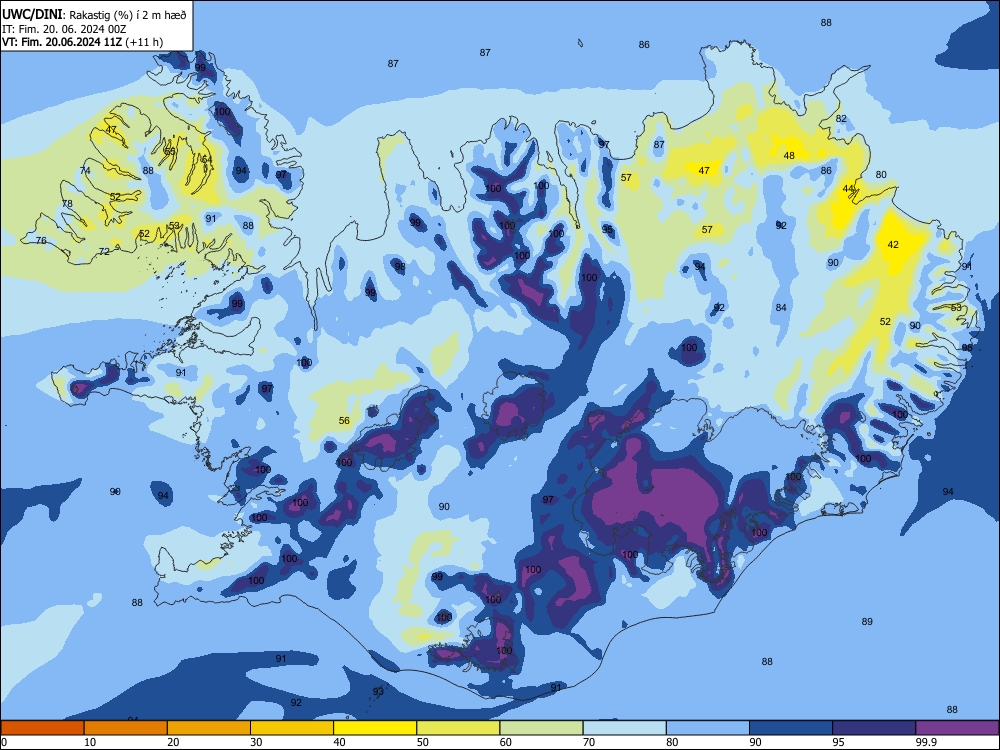
Task: Pick the light green 60–70 legend swatch
Action: [541, 728]
